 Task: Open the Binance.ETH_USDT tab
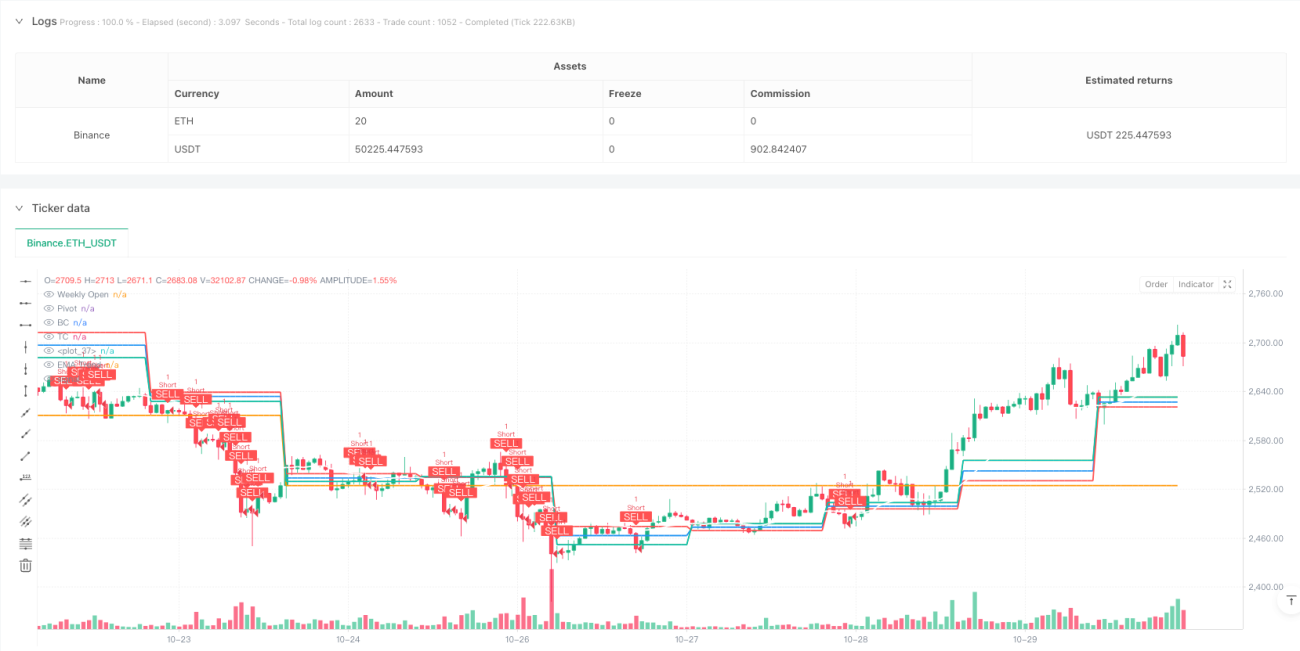click(72, 242)
